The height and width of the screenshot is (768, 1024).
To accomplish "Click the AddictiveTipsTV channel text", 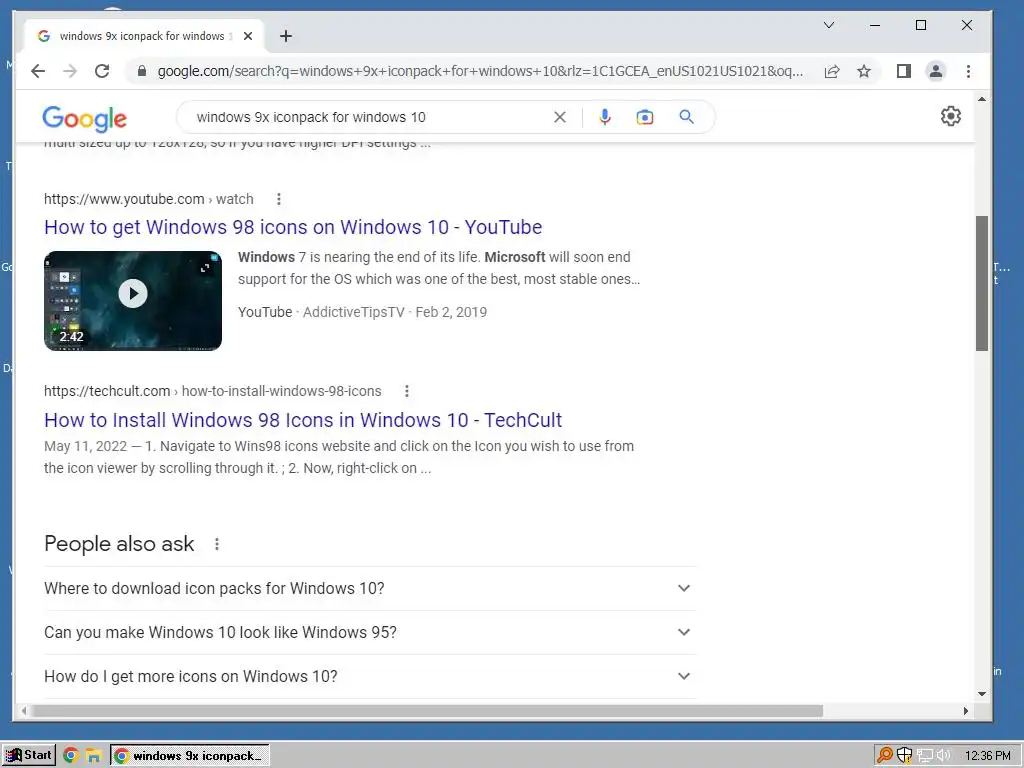I will pyautogui.click(x=354, y=312).
